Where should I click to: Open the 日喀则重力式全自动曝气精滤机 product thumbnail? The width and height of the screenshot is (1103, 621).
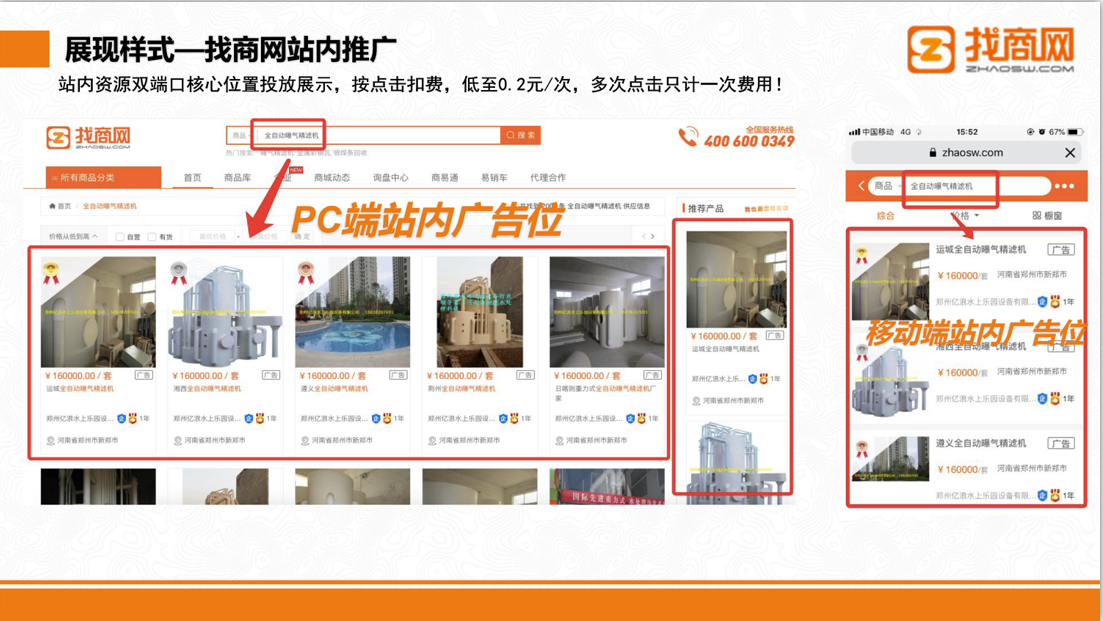(607, 312)
